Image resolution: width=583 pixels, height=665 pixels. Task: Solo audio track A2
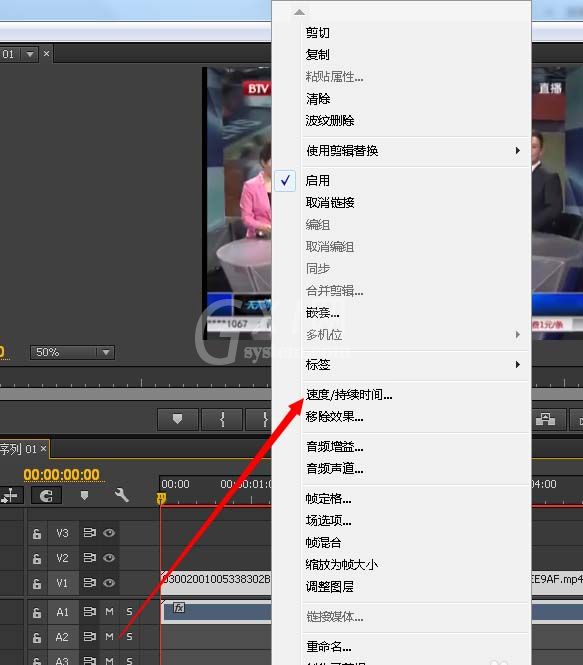129,637
